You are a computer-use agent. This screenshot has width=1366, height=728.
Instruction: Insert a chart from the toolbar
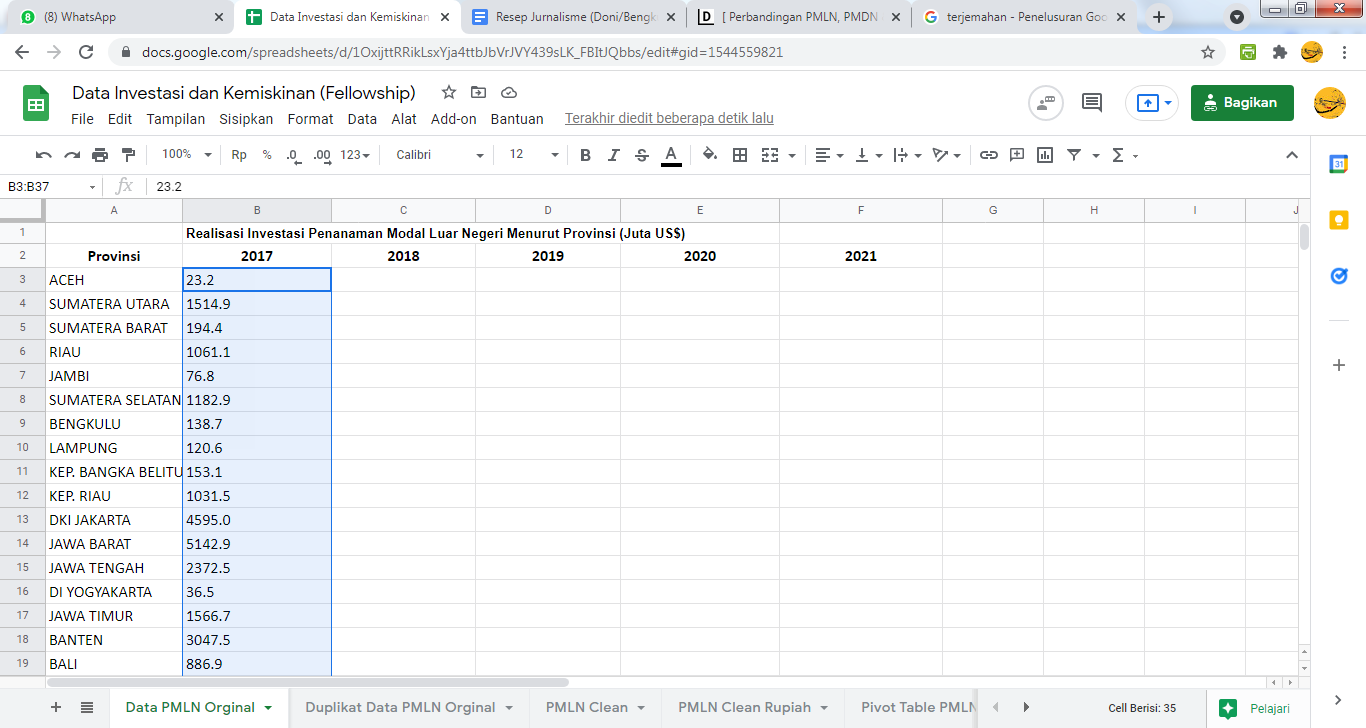coord(1045,155)
